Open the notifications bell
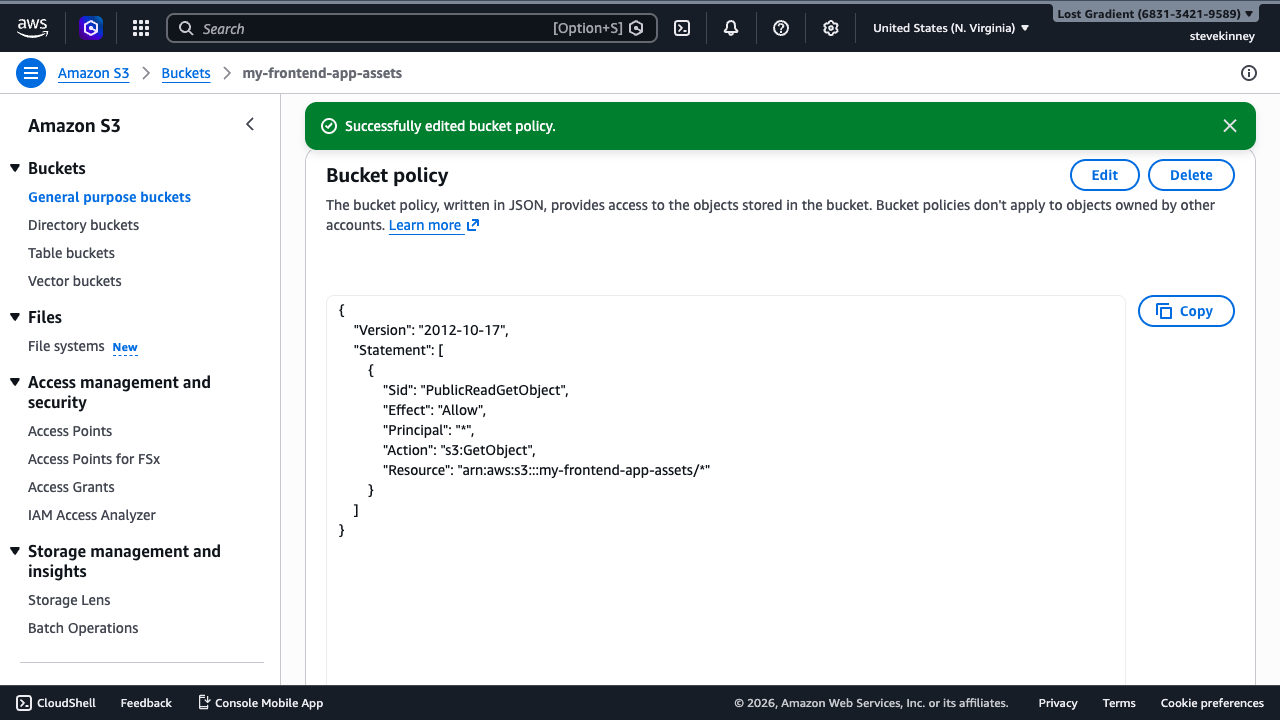Image resolution: width=1280 pixels, height=720 pixels. 731,28
